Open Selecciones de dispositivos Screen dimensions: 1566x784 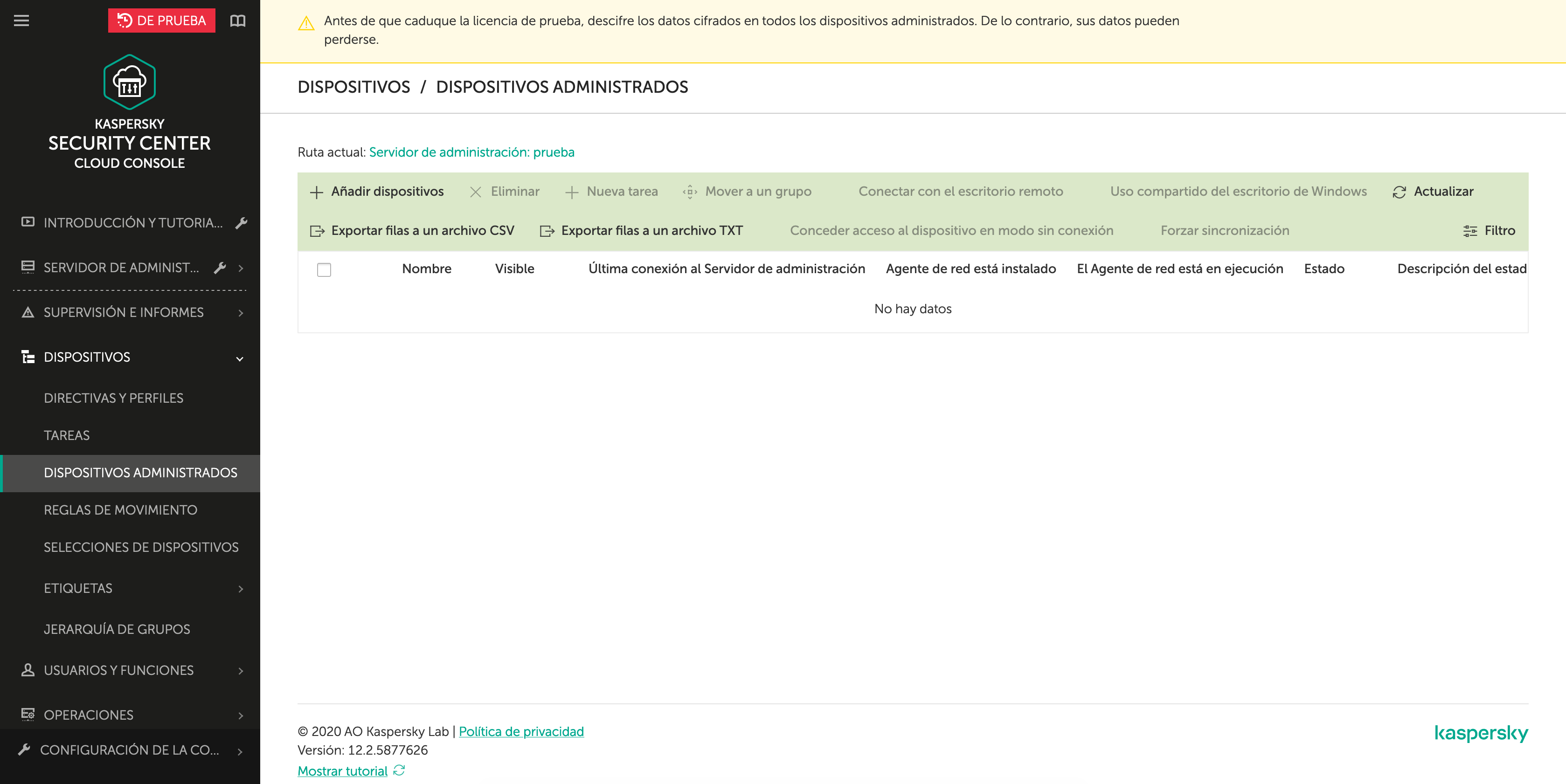pyautogui.click(x=141, y=547)
